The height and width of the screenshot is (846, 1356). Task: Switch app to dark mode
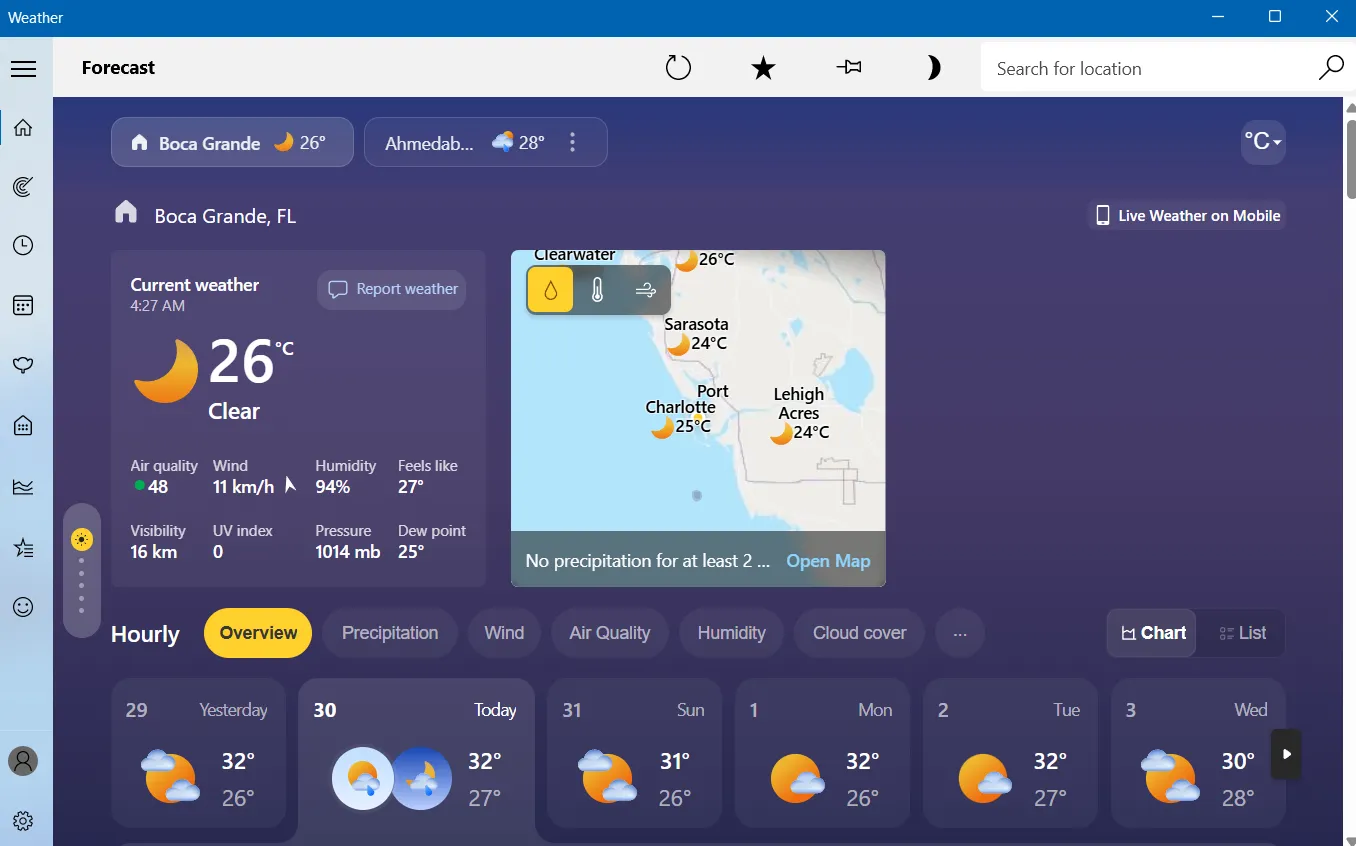[x=933, y=66]
